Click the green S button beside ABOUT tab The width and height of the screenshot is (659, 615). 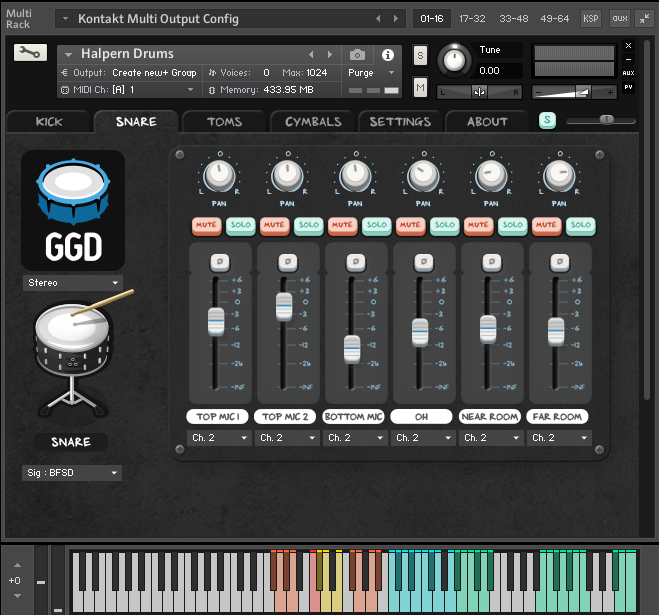tap(547, 121)
